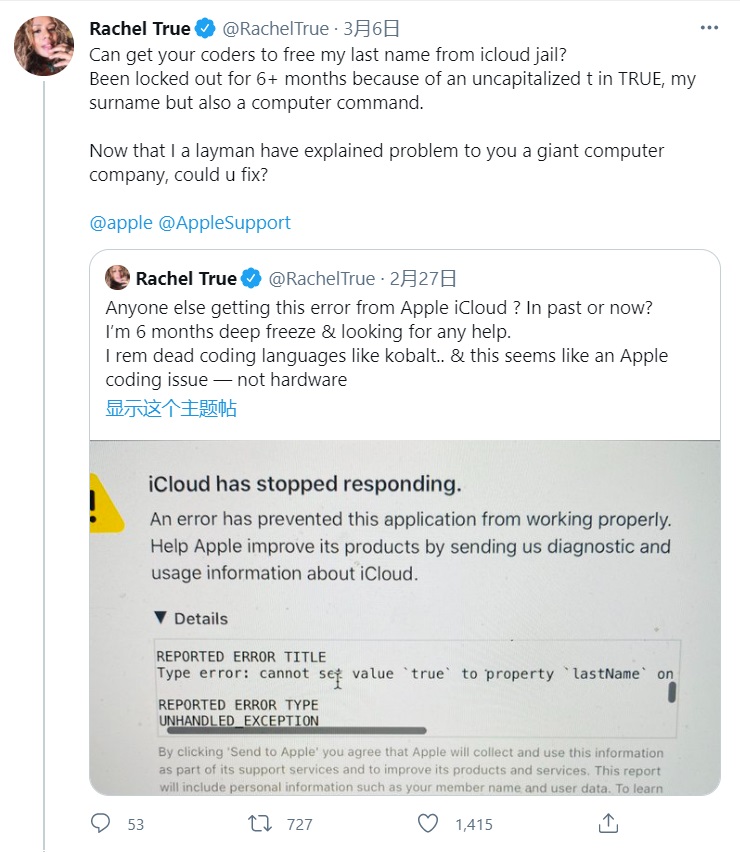The height and width of the screenshot is (852, 740).
Task: Click the blue verified badge beside Rachel True
Action: pyautogui.click(x=205, y=28)
